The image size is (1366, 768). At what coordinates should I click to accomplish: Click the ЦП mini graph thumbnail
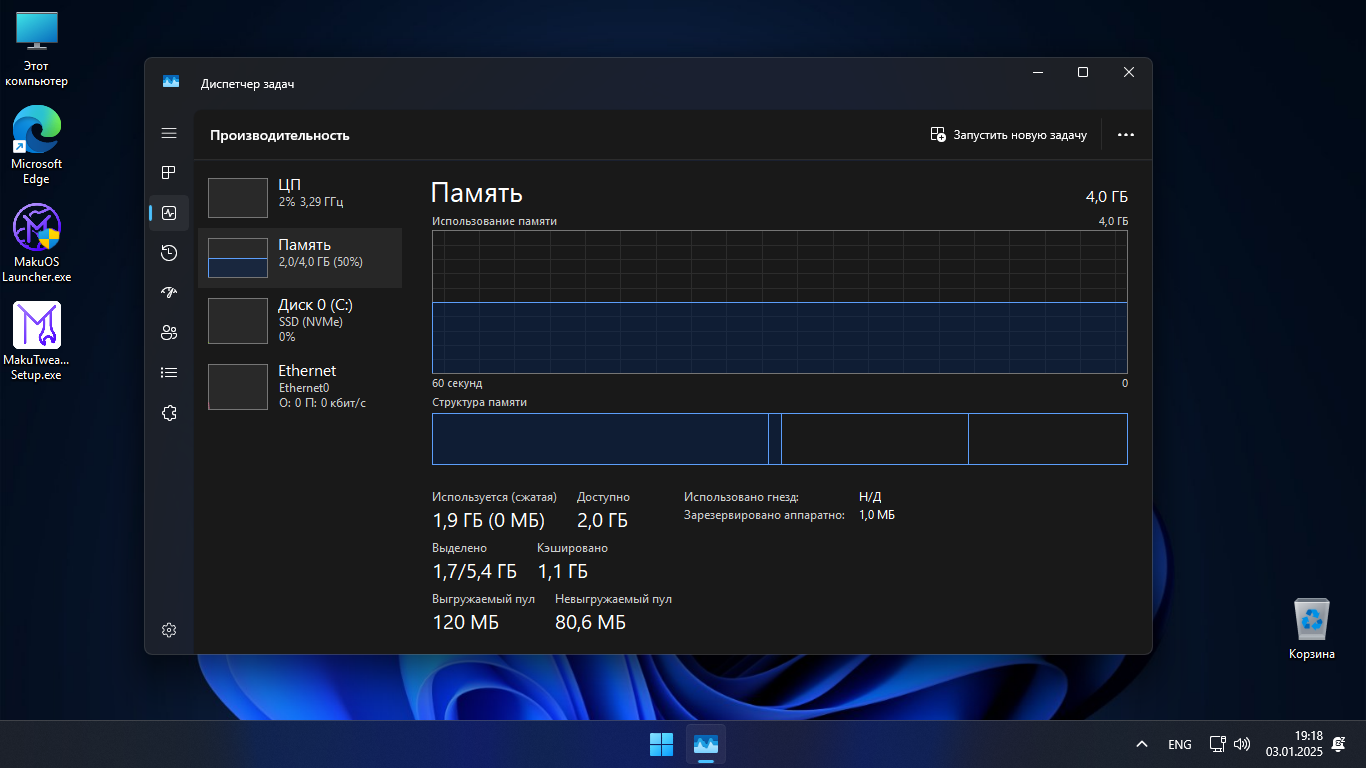click(x=238, y=197)
